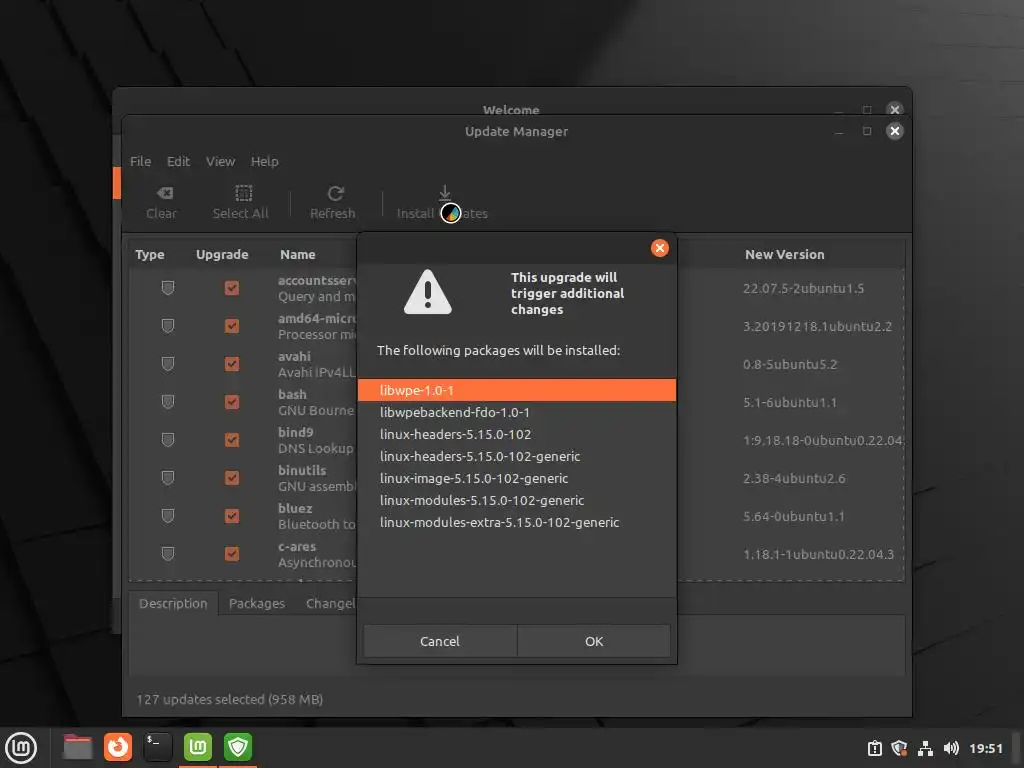This screenshot has width=1024, height=768.
Task: Switch to the Description tab
Action: [173, 603]
